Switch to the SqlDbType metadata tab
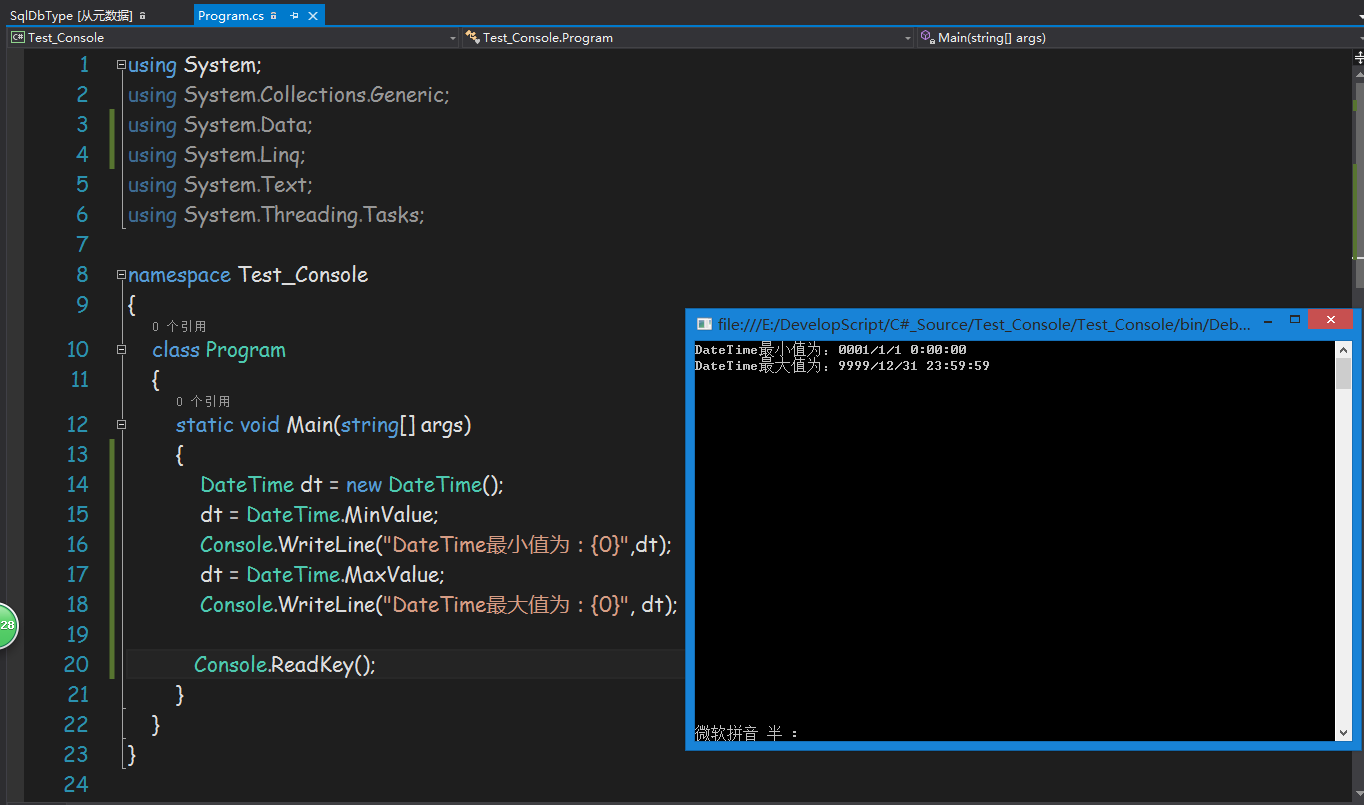 [70, 16]
